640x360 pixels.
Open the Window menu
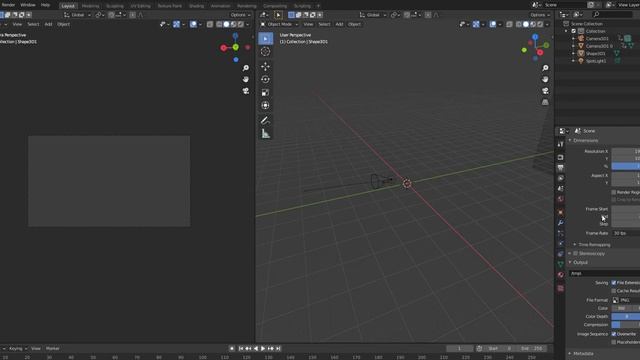coord(28,5)
